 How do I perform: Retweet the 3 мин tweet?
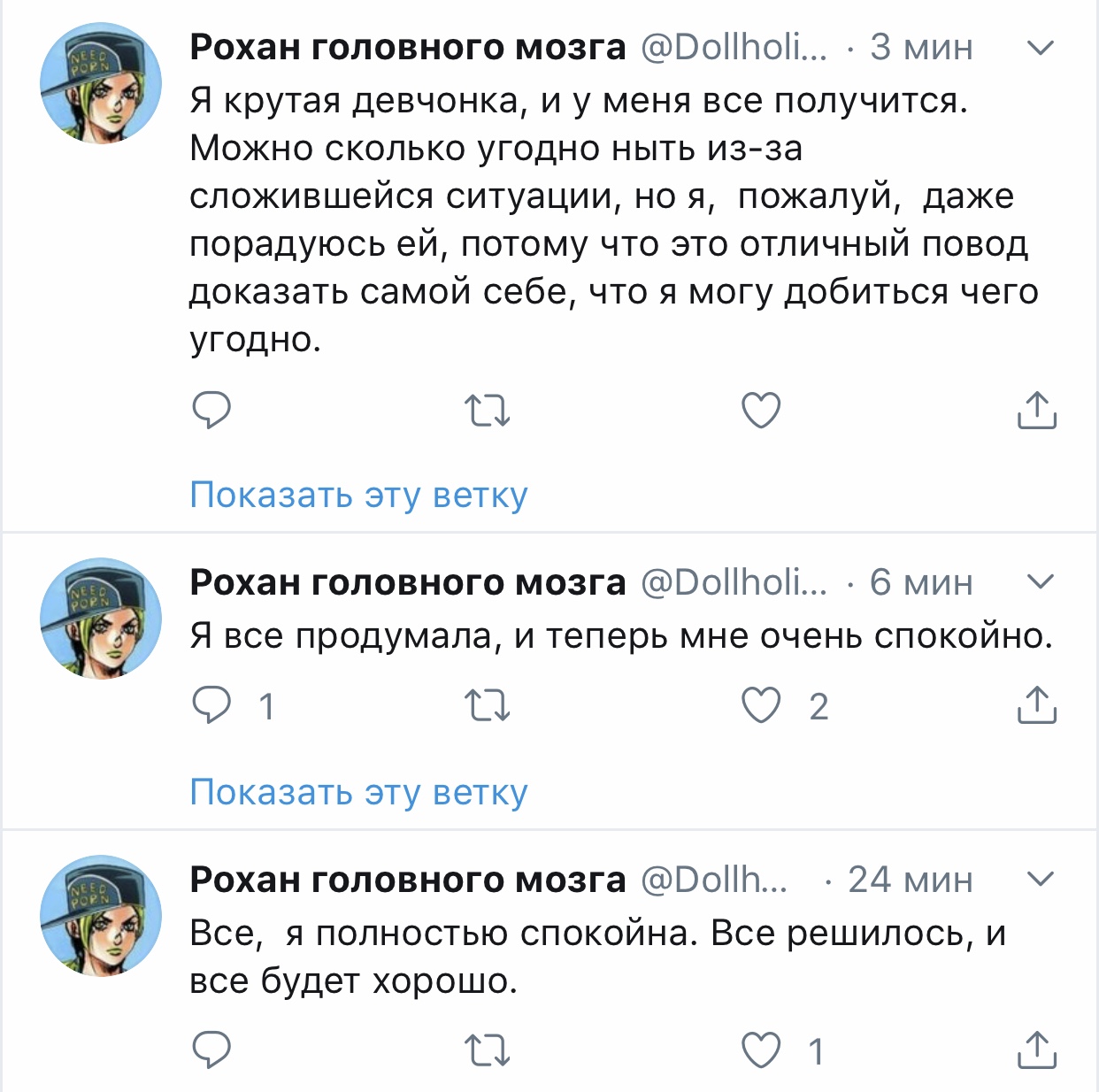click(x=487, y=411)
